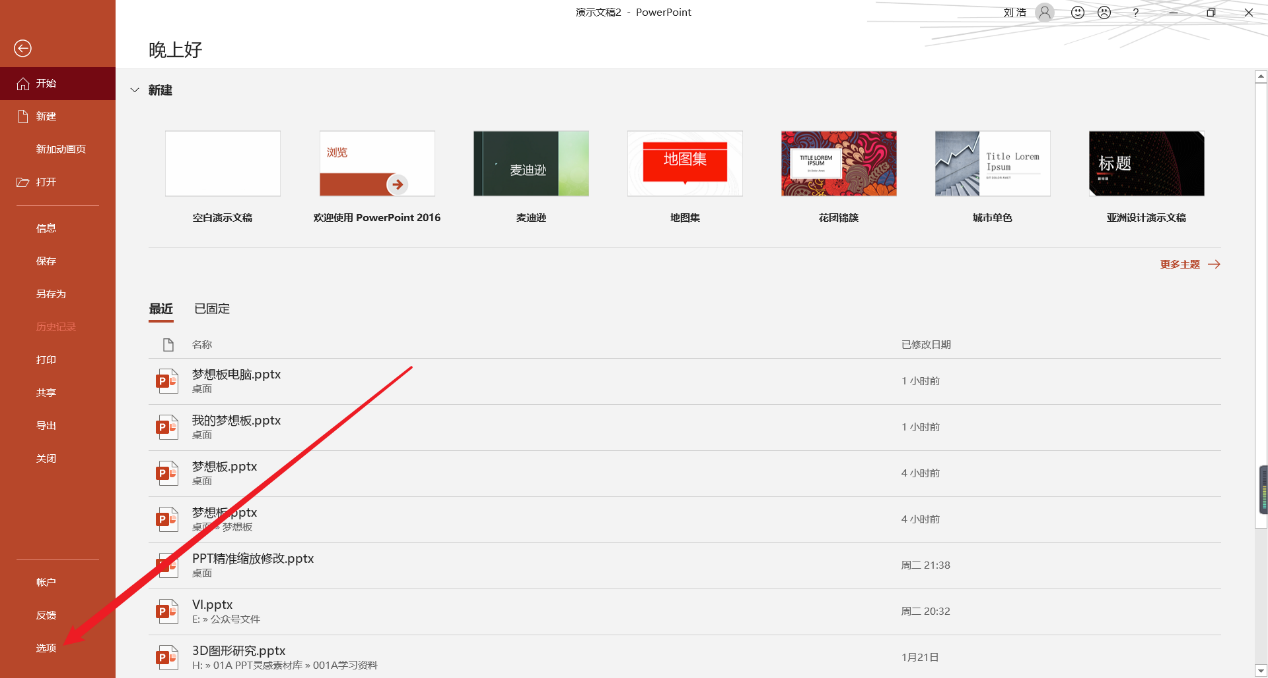
Task: Click the 周二 21:38 modified date
Action: point(926,565)
